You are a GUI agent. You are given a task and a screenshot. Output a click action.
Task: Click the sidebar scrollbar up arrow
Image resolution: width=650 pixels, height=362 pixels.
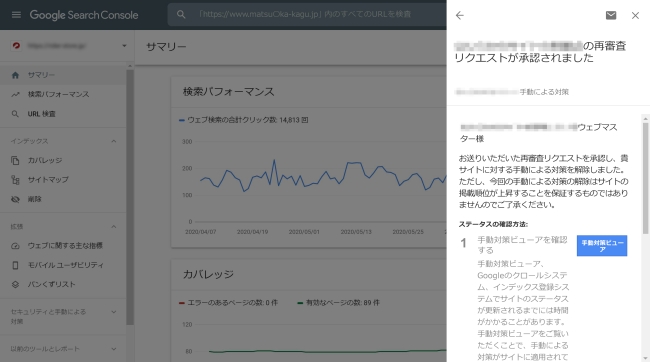pos(130,66)
